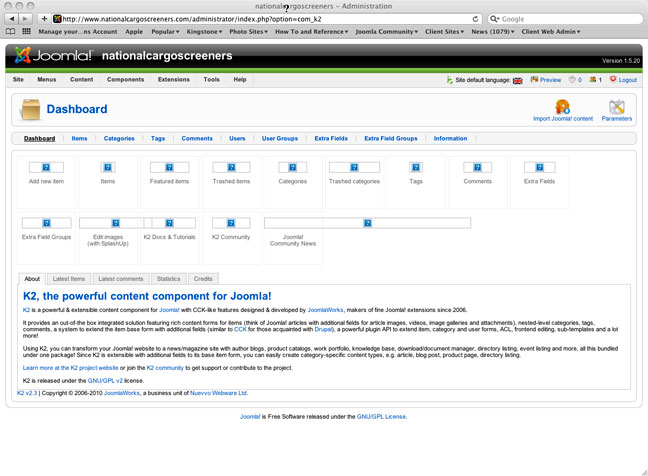Image resolution: width=648 pixels, height=476 pixels.
Task: Open the Site menu
Action: click(18, 79)
